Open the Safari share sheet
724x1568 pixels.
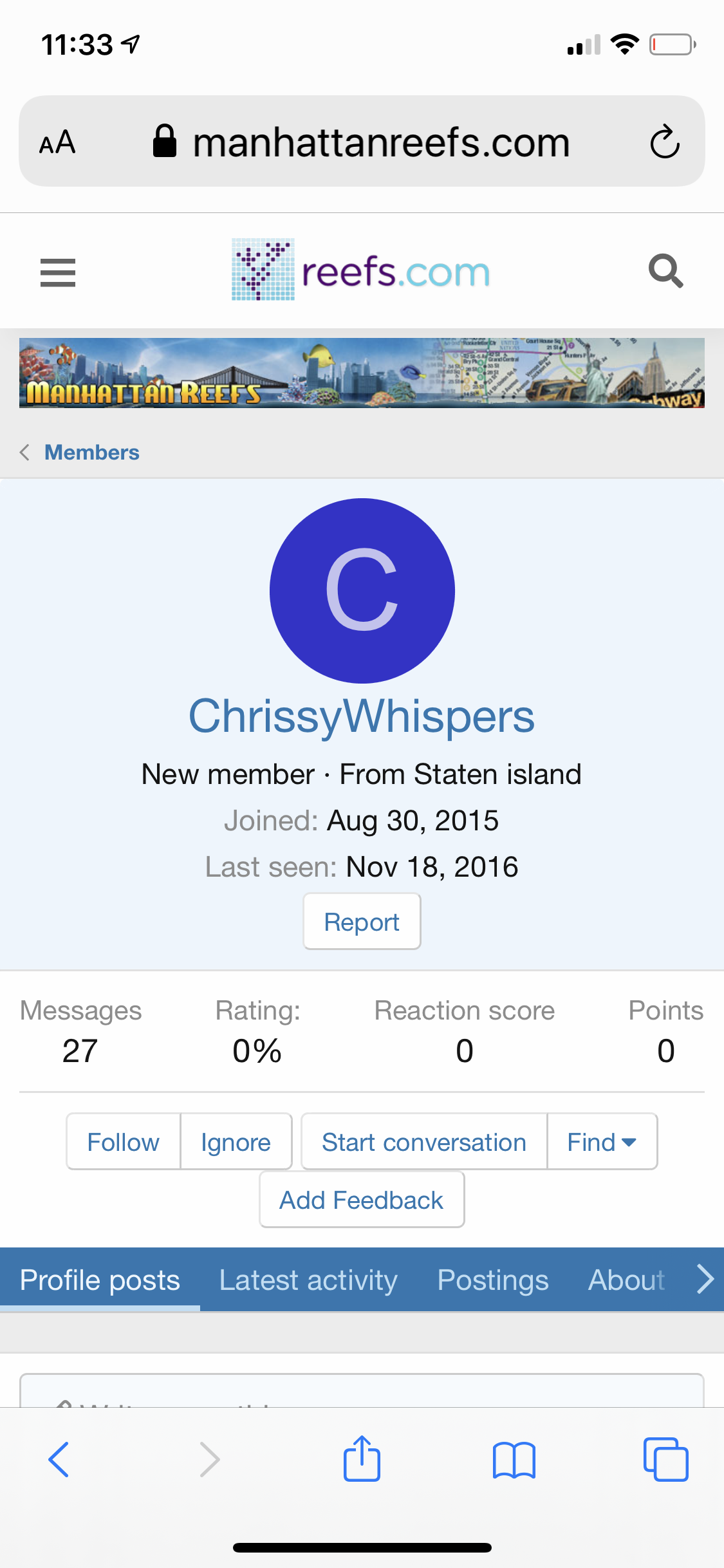tap(362, 1459)
